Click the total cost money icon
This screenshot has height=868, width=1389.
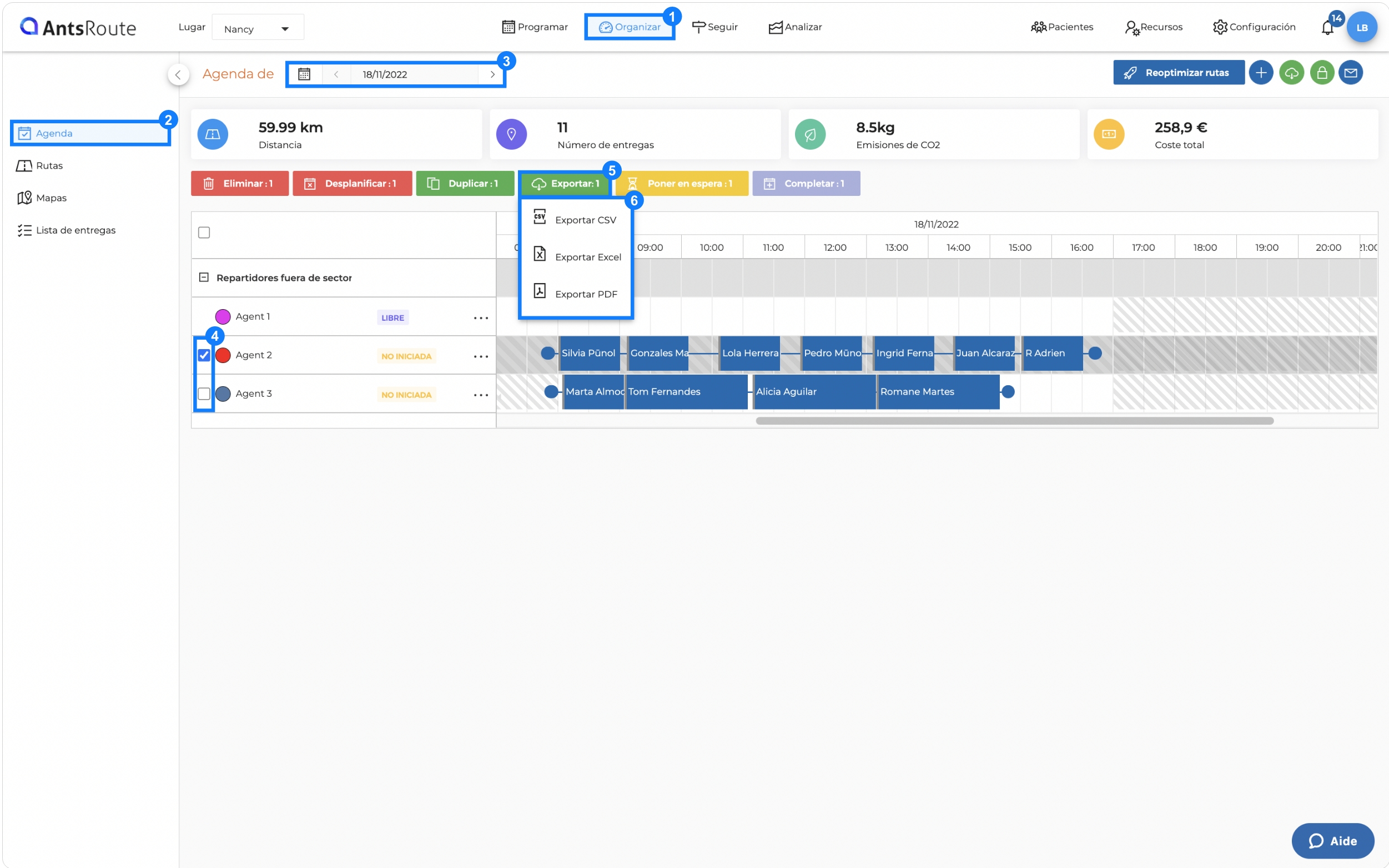[x=1109, y=134]
